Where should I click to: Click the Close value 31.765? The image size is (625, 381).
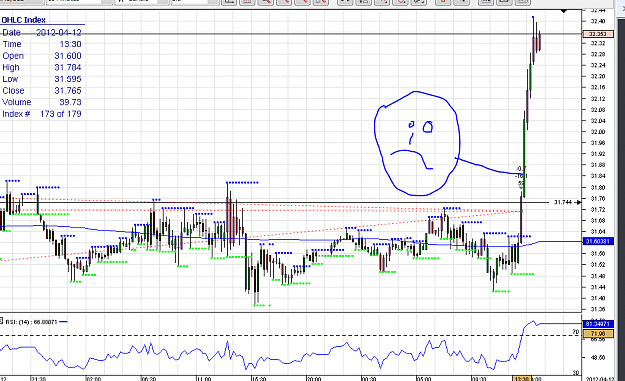click(68, 90)
